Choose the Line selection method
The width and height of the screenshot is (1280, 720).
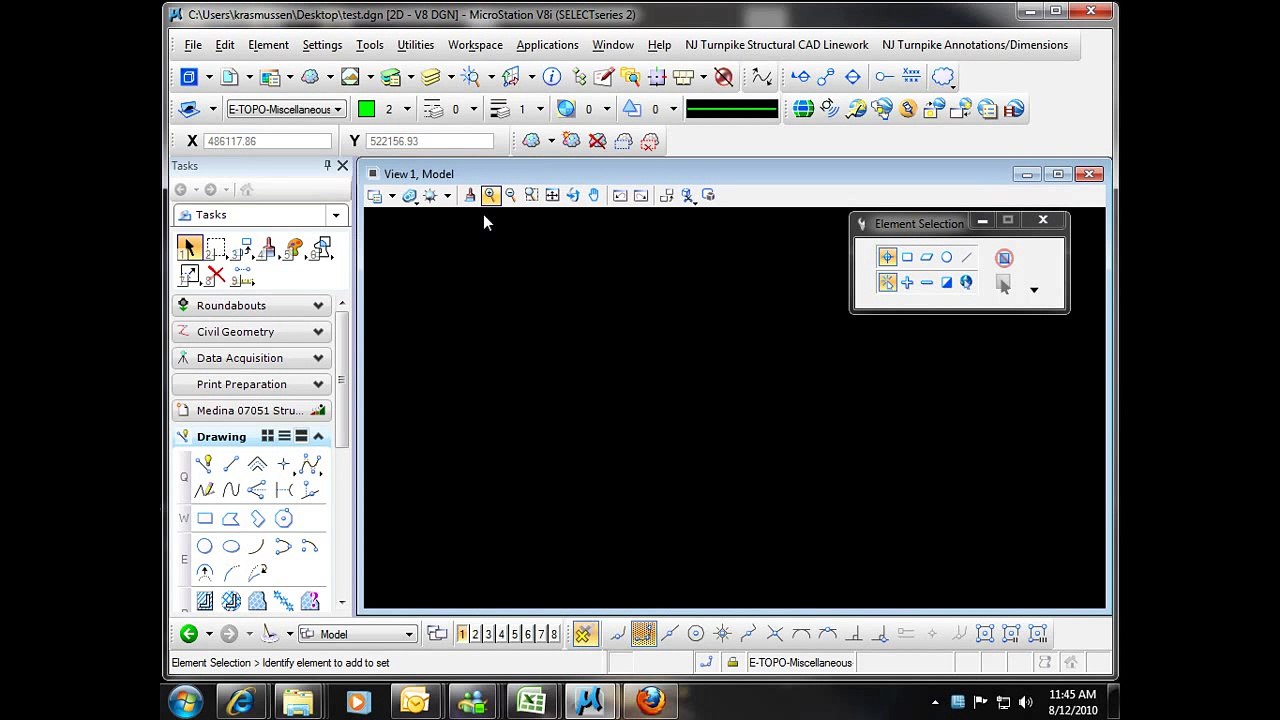[967, 258]
